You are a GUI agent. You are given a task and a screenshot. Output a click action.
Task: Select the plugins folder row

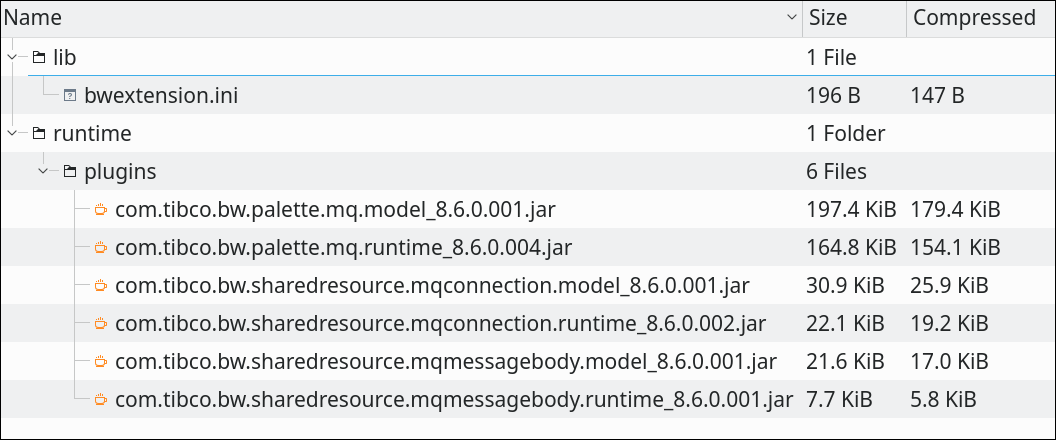(x=528, y=172)
